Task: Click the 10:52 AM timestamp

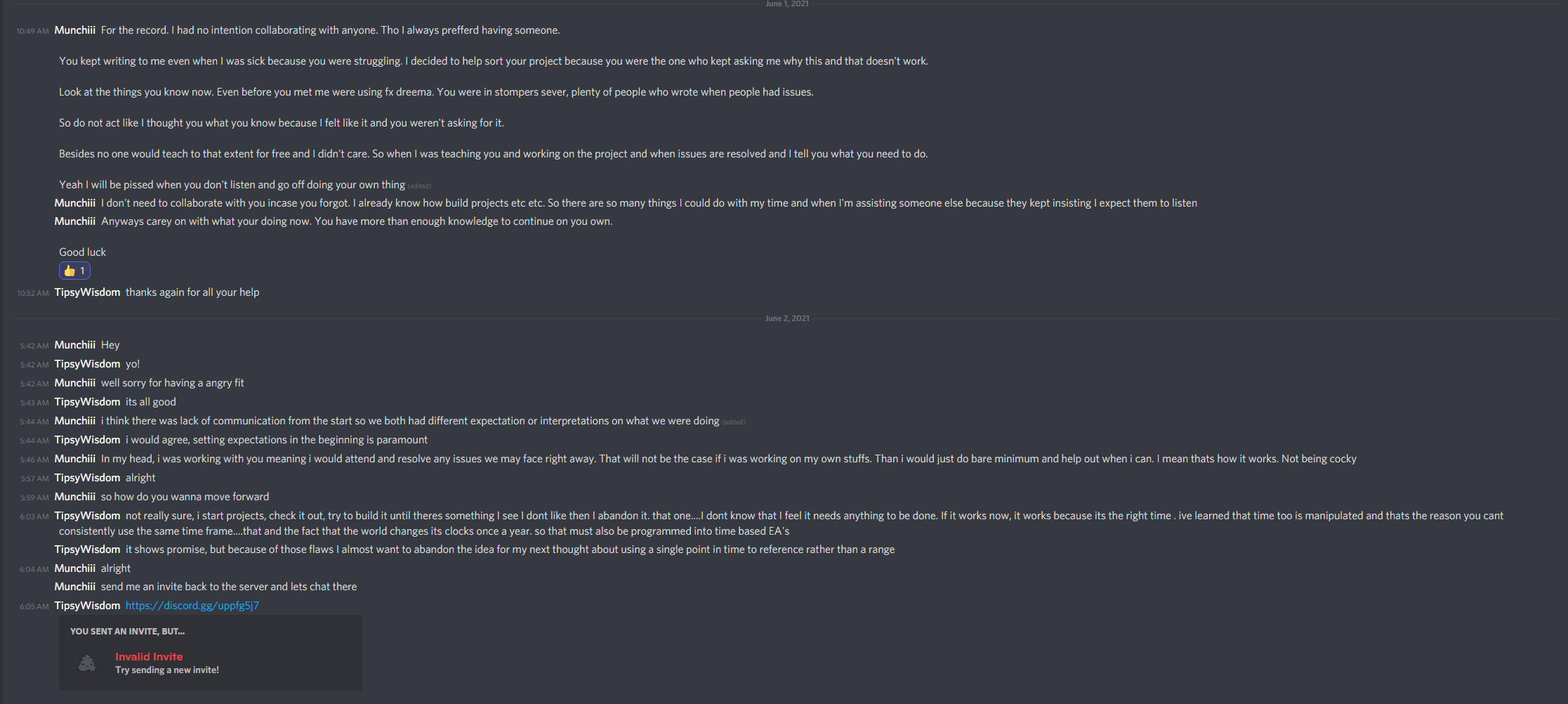Action: (x=33, y=293)
